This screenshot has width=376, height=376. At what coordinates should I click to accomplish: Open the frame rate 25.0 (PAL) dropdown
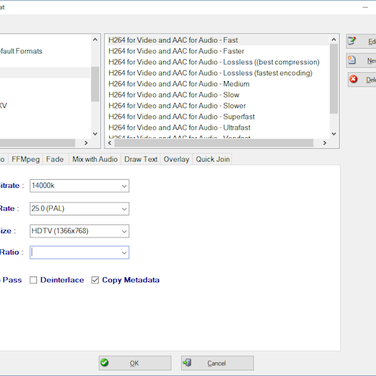tap(124, 209)
